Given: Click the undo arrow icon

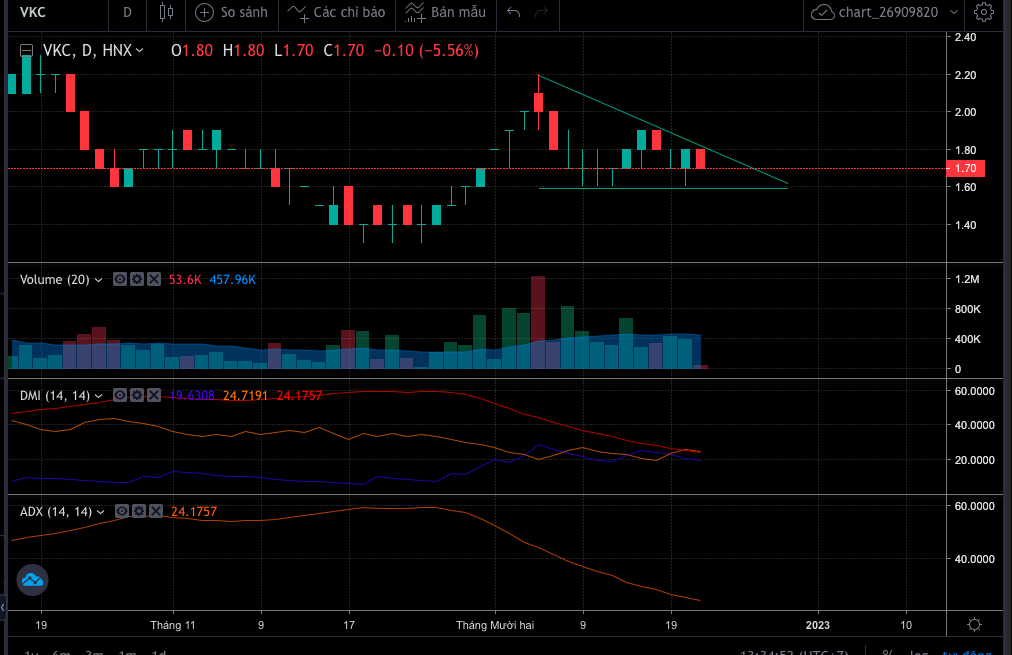Looking at the screenshot, I should (513, 13).
